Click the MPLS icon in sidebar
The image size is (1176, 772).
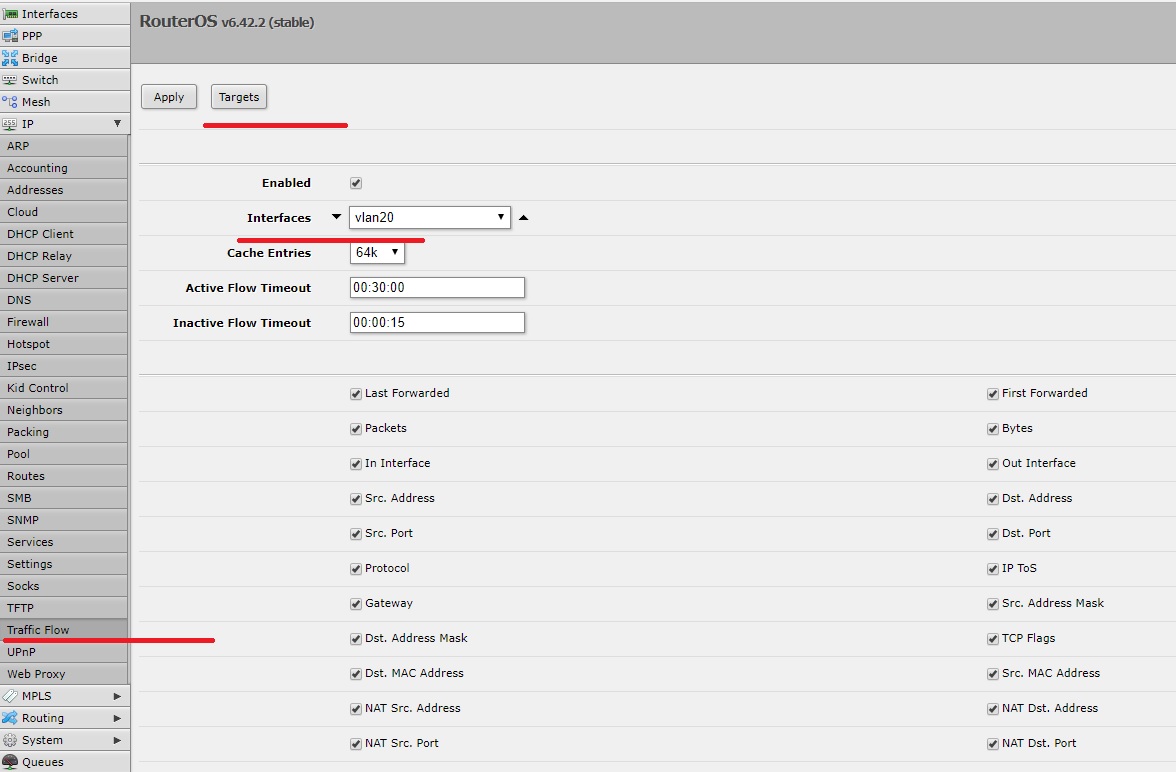coord(10,696)
